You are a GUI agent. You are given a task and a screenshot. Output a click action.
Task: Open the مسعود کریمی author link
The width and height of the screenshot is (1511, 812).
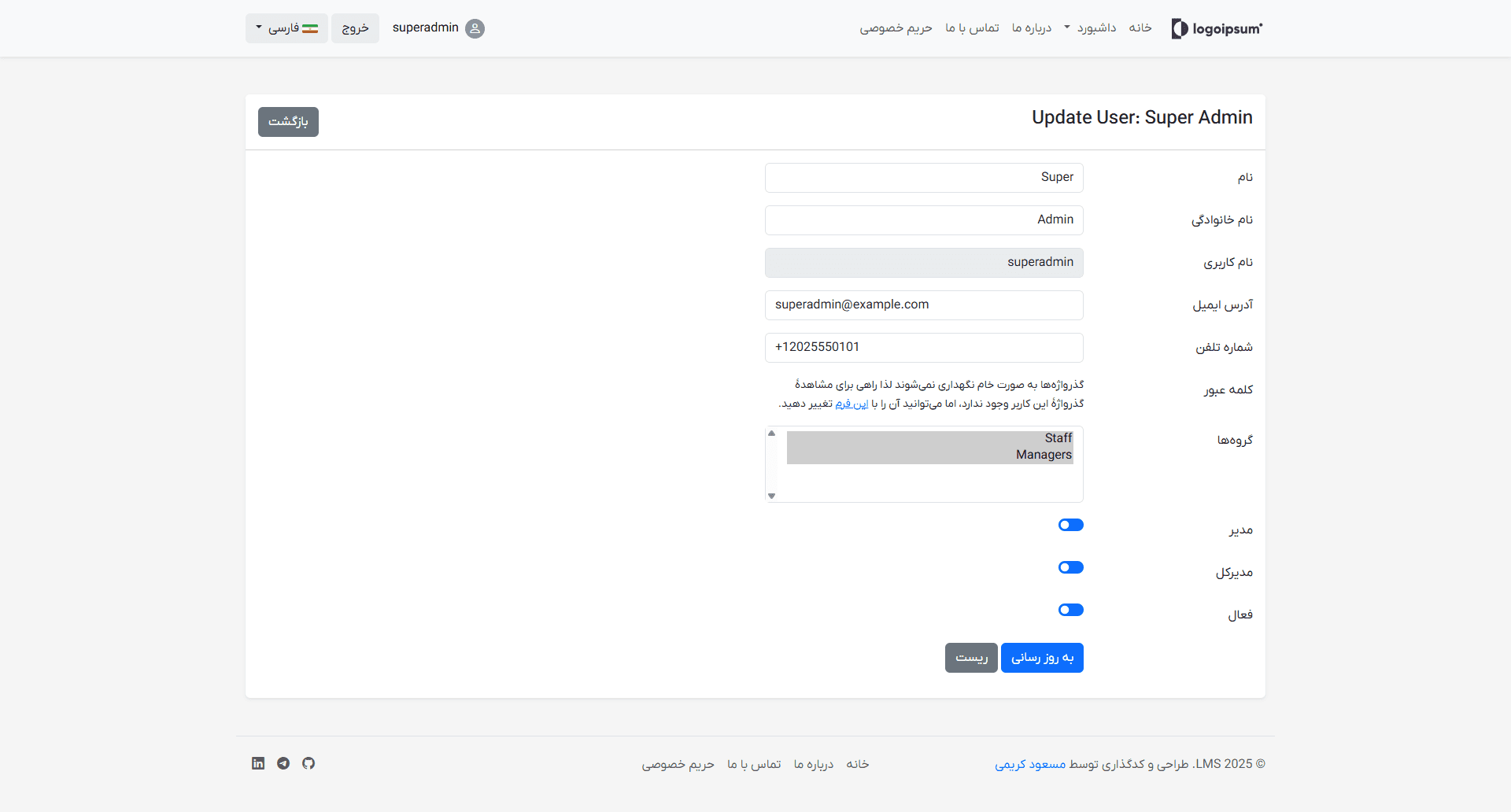(x=1030, y=764)
